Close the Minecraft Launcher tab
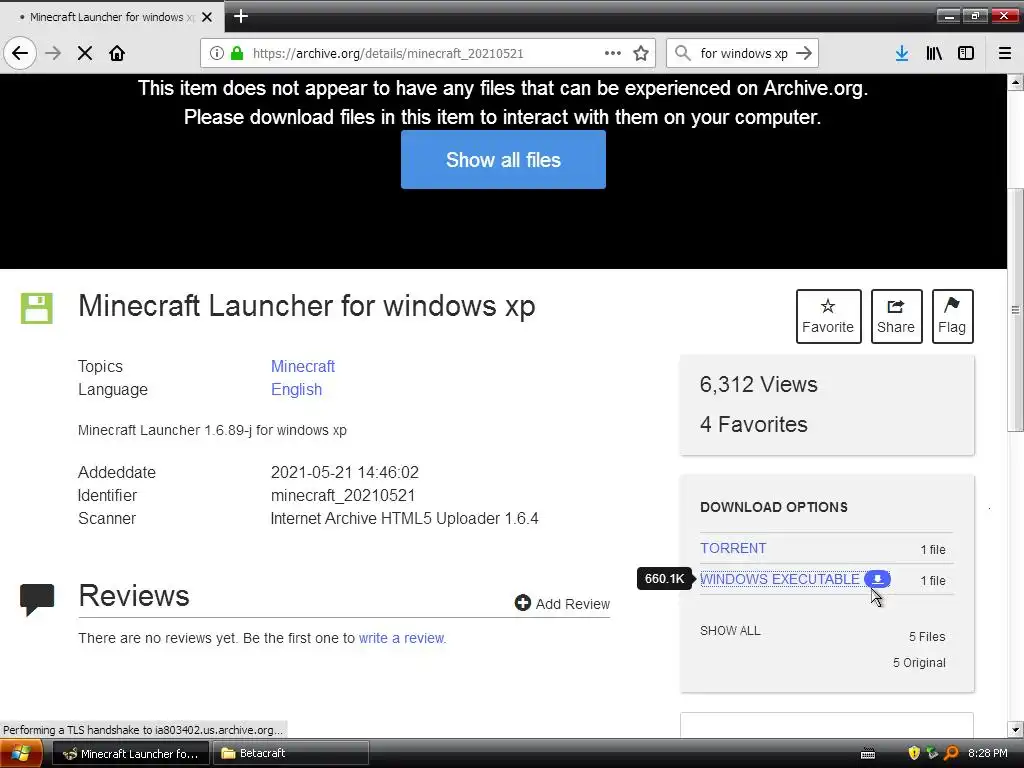The width and height of the screenshot is (1024, 768). point(207,17)
